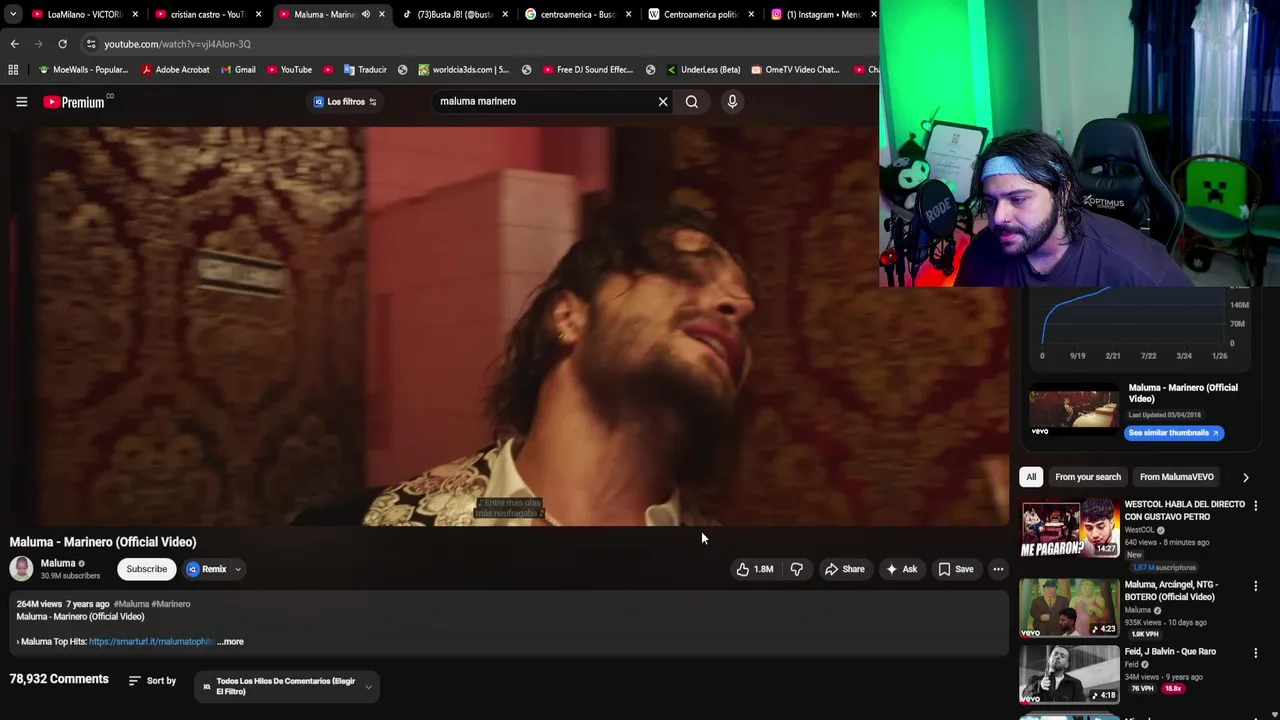Viewport: 1280px width, 720px height.
Task: Mute the Maluma tab via speaker icon
Action: (365, 14)
